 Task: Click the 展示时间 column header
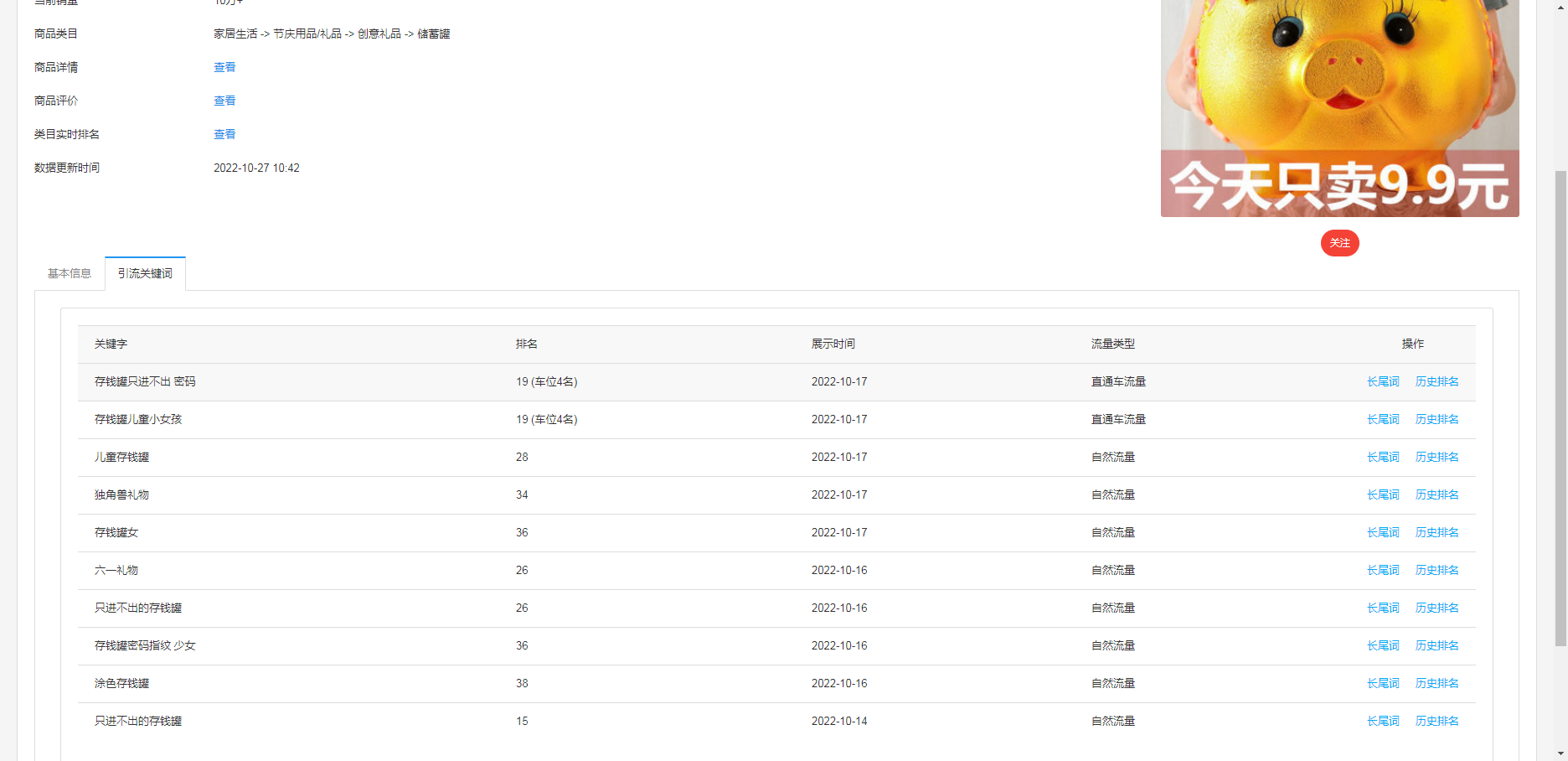833,344
